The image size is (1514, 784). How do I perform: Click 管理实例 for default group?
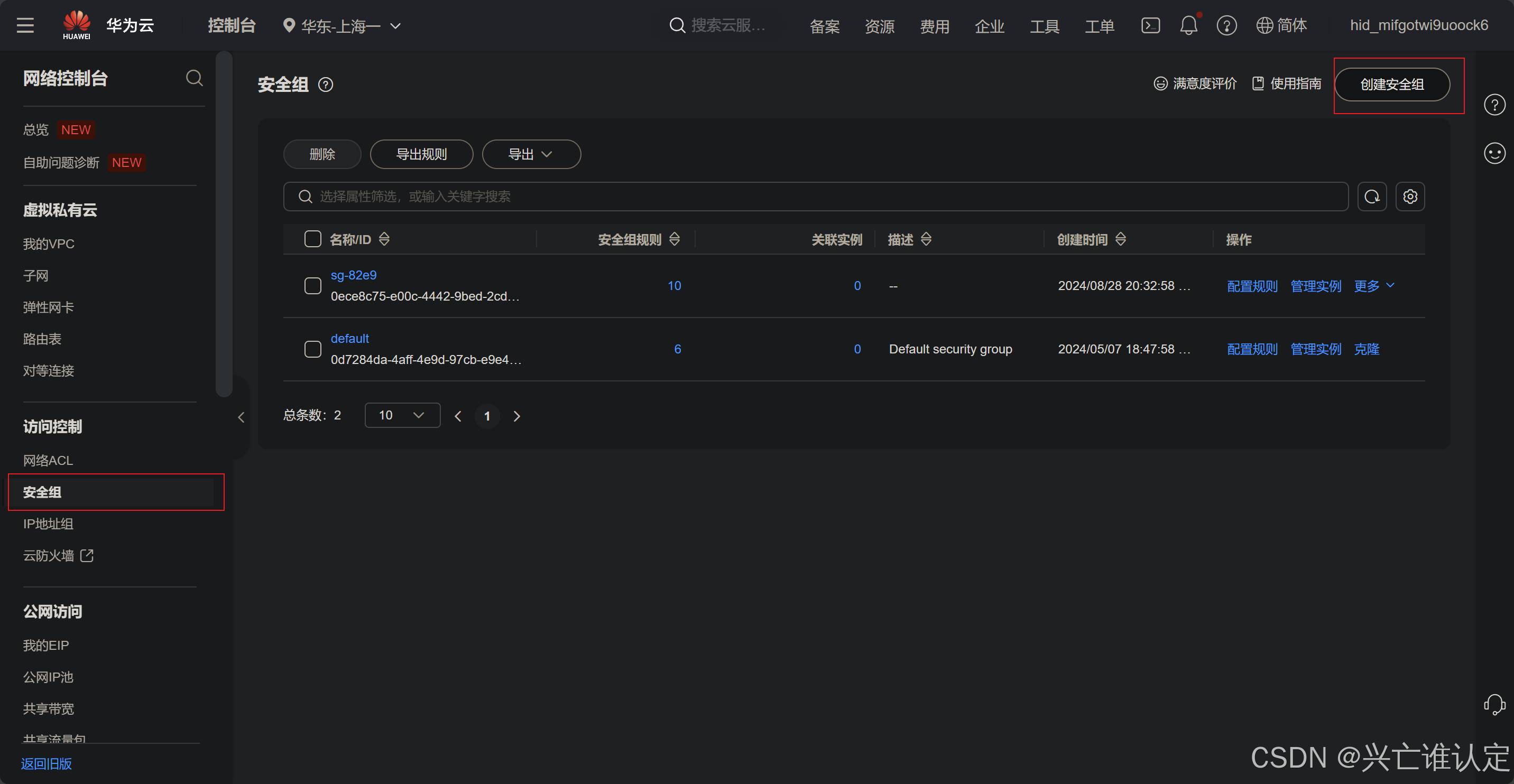pos(1316,349)
